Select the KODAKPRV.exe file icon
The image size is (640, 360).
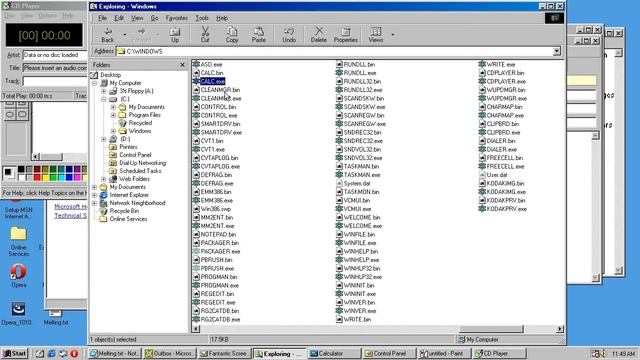pyautogui.click(x=482, y=209)
